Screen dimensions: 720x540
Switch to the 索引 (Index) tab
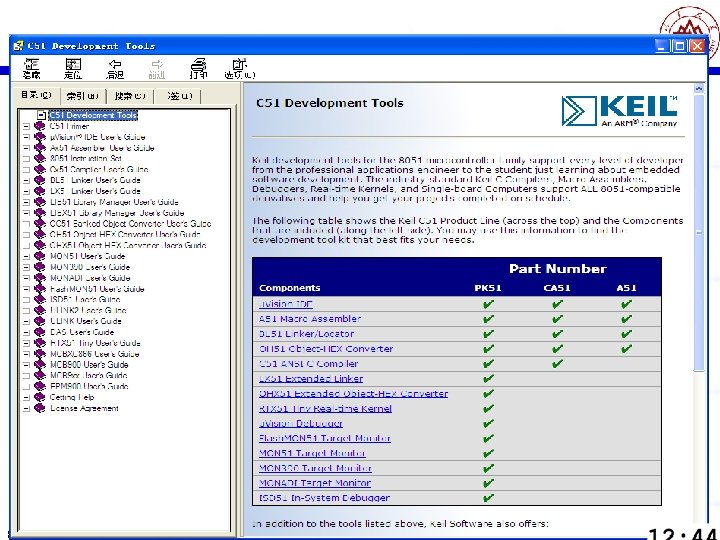pyautogui.click(x=83, y=96)
